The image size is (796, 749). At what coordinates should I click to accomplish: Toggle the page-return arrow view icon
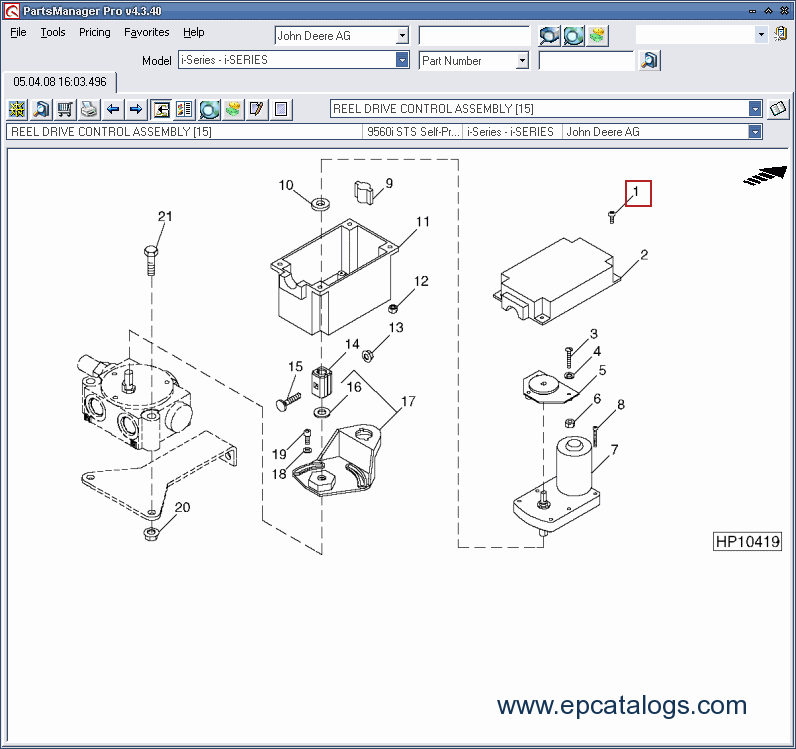161,109
